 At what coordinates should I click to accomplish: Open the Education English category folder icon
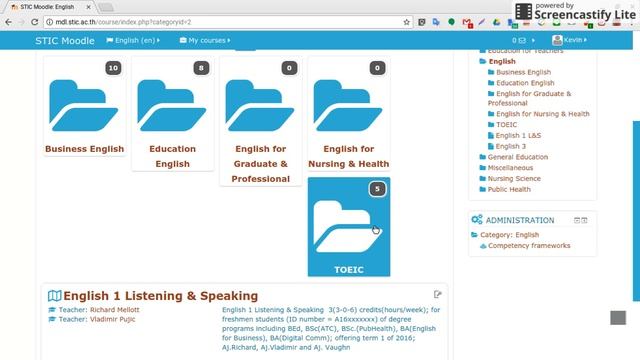point(172,105)
